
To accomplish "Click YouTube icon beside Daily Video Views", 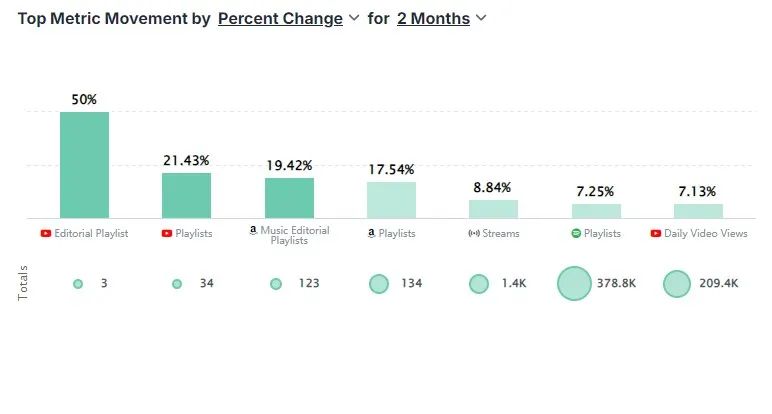I will click(x=656, y=233).
